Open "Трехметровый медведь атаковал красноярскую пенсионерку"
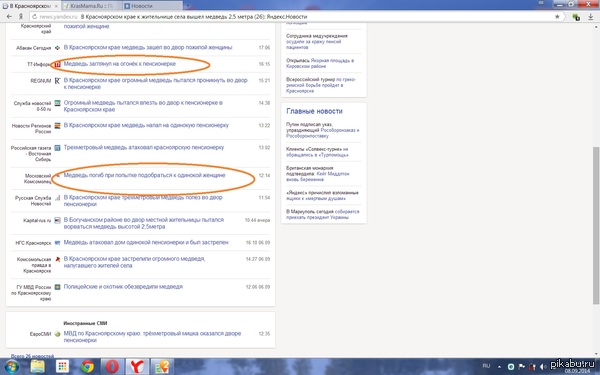 tap(143, 147)
